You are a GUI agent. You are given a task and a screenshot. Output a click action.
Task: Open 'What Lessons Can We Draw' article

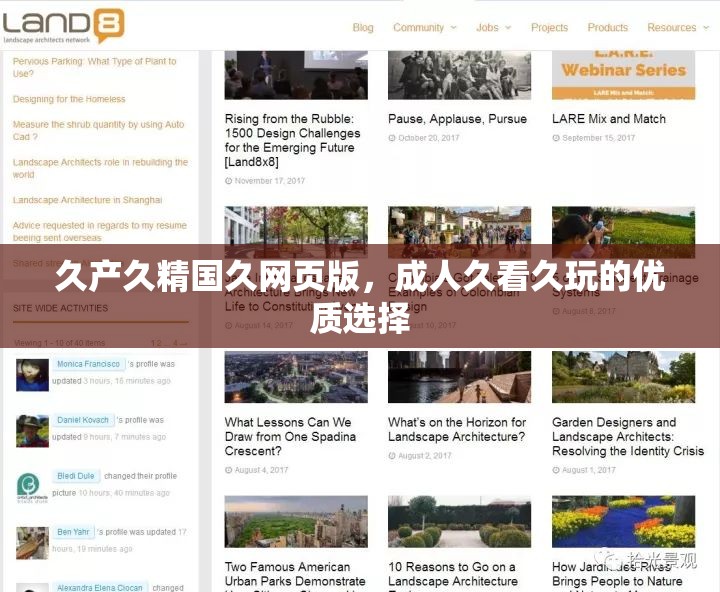tap(290, 436)
